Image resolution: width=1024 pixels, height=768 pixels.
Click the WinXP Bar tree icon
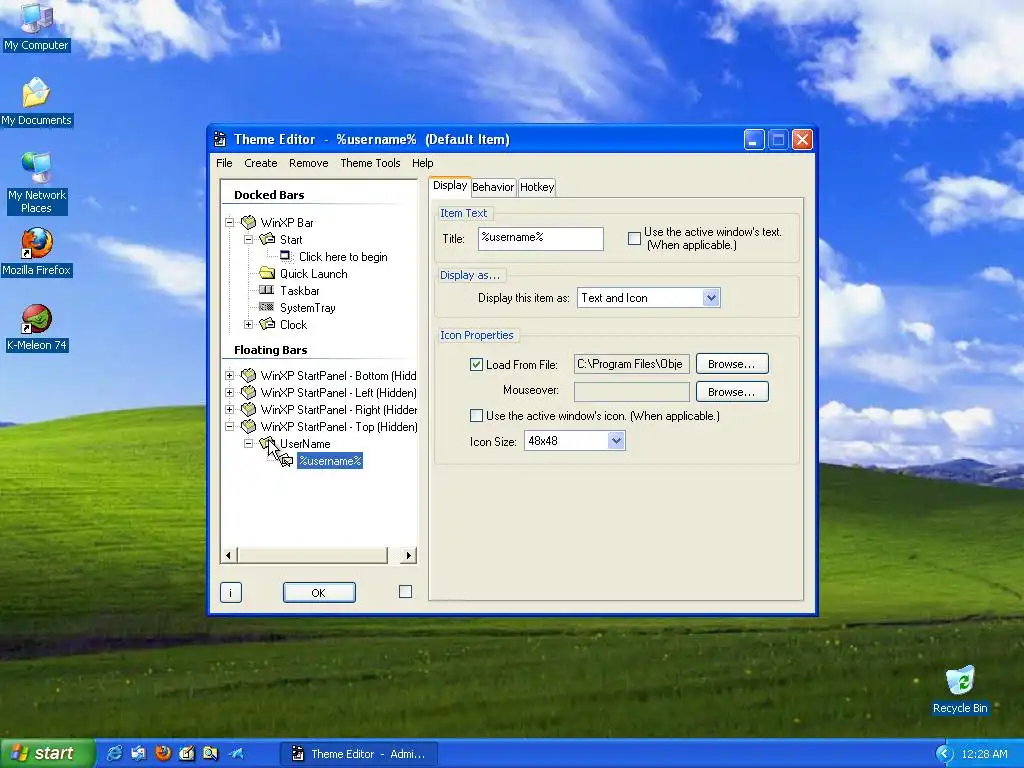248,223
